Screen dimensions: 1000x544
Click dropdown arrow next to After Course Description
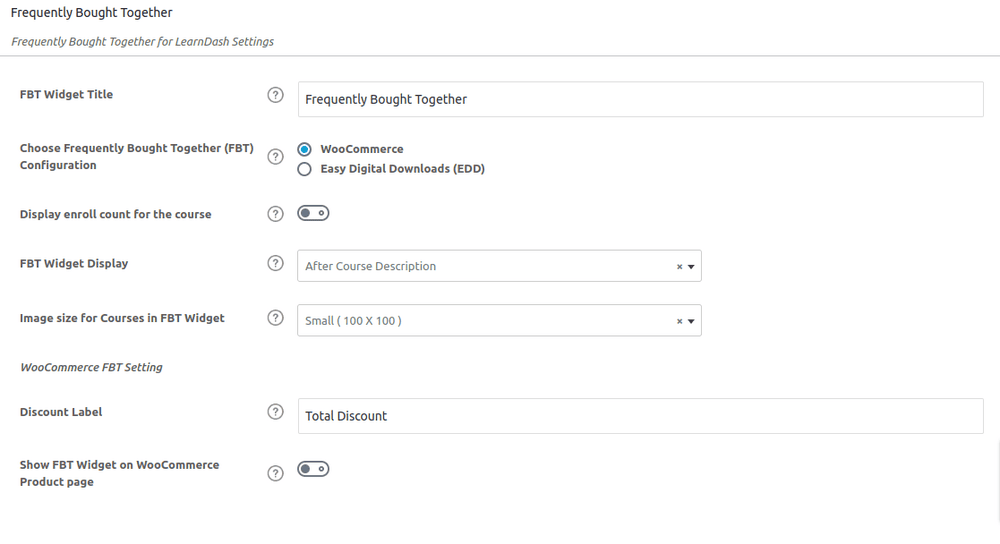click(691, 267)
